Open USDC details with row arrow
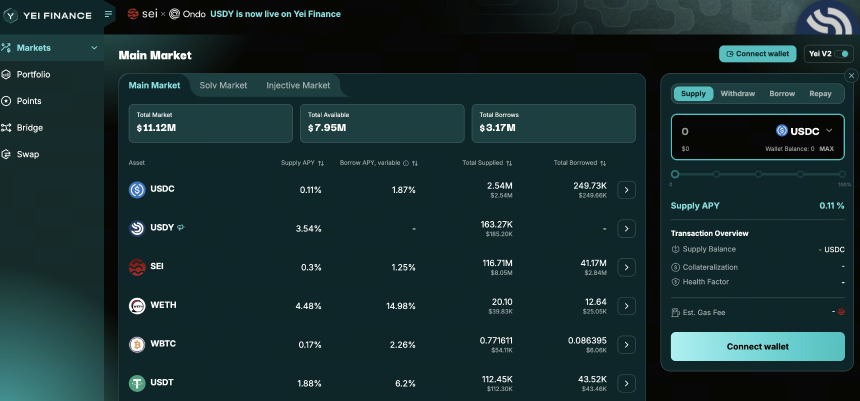The height and width of the screenshot is (401, 860). [626, 190]
